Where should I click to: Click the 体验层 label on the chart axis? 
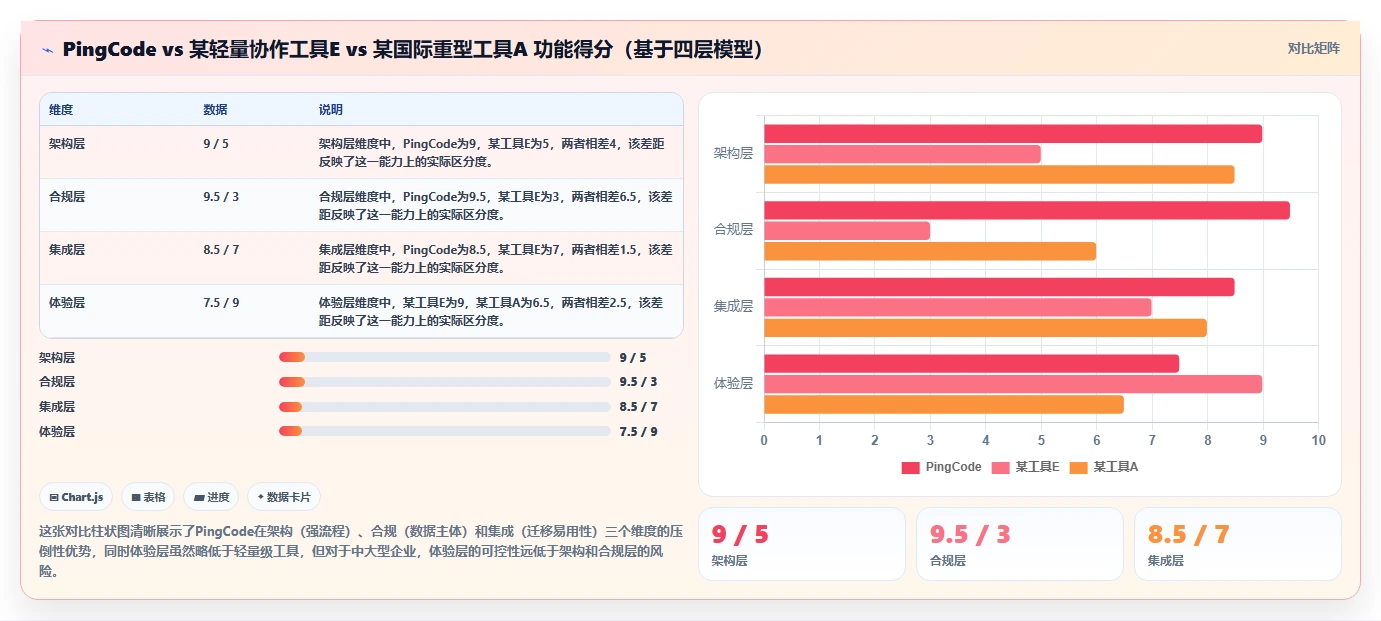pyautogui.click(x=733, y=383)
